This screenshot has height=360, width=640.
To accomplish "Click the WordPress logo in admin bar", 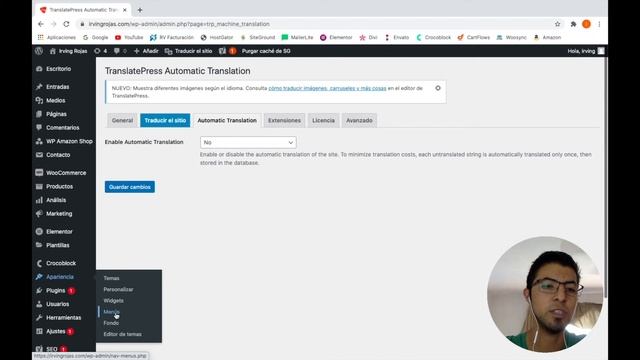I will pyautogui.click(x=39, y=51).
